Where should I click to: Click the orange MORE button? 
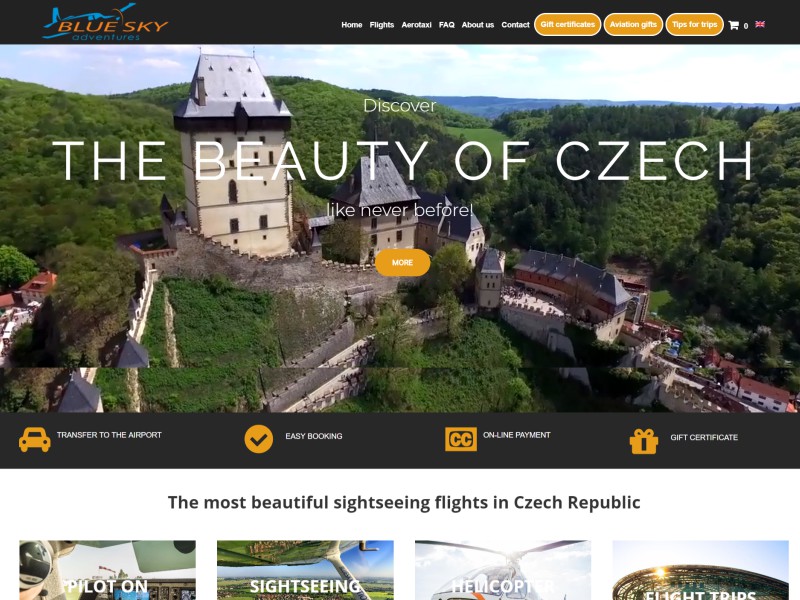(x=403, y=262)
